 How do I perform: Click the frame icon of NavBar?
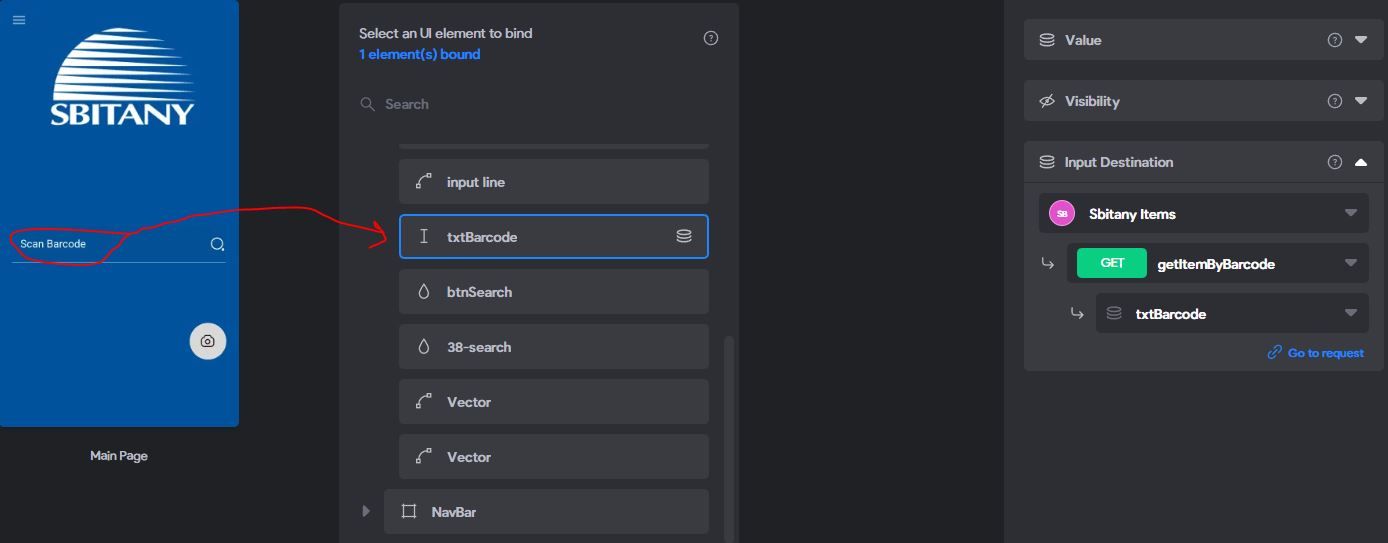(409, 512)
